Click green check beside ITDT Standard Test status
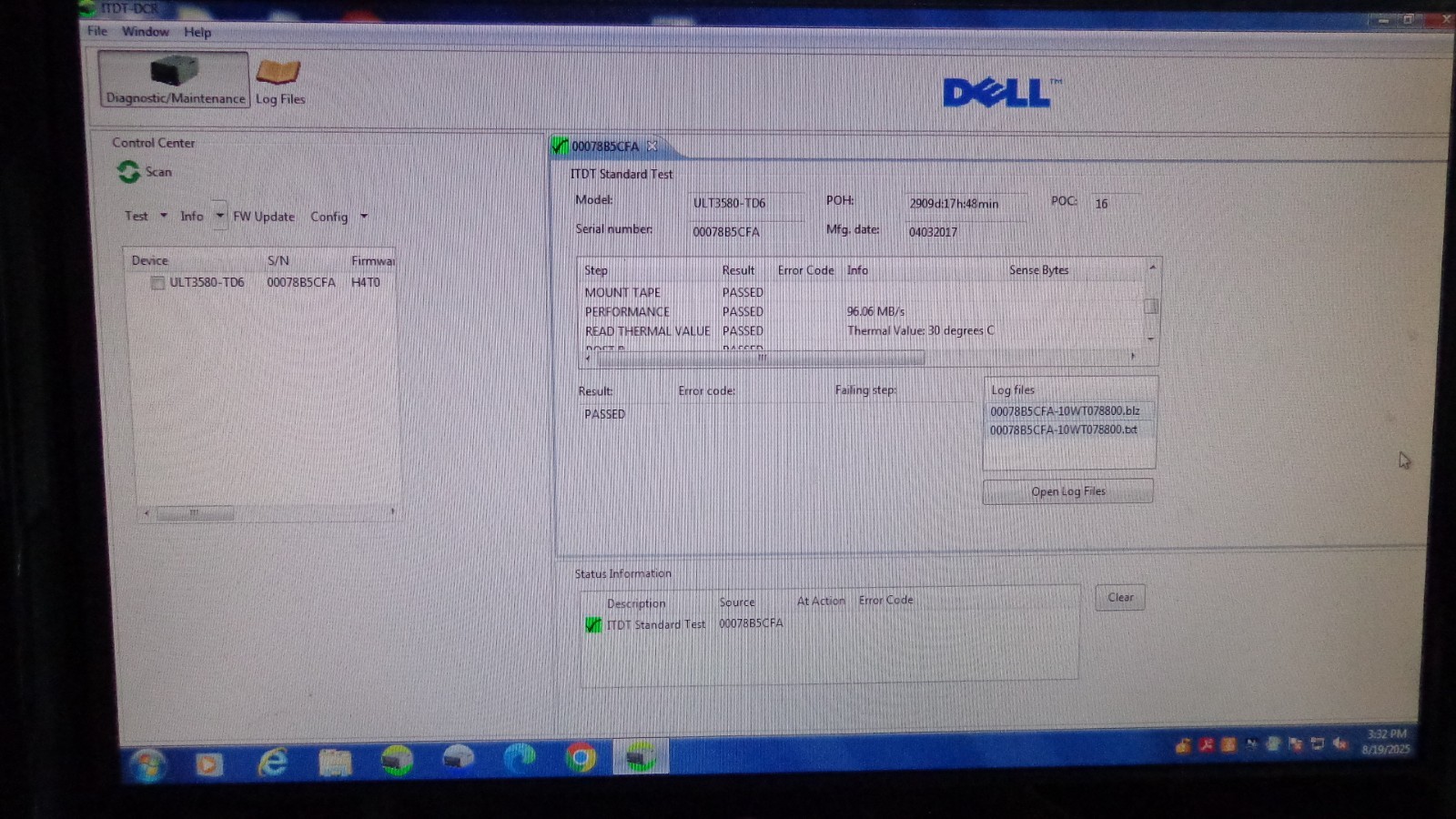Viewport: 1456px width, 819px height. pos(593,624)
